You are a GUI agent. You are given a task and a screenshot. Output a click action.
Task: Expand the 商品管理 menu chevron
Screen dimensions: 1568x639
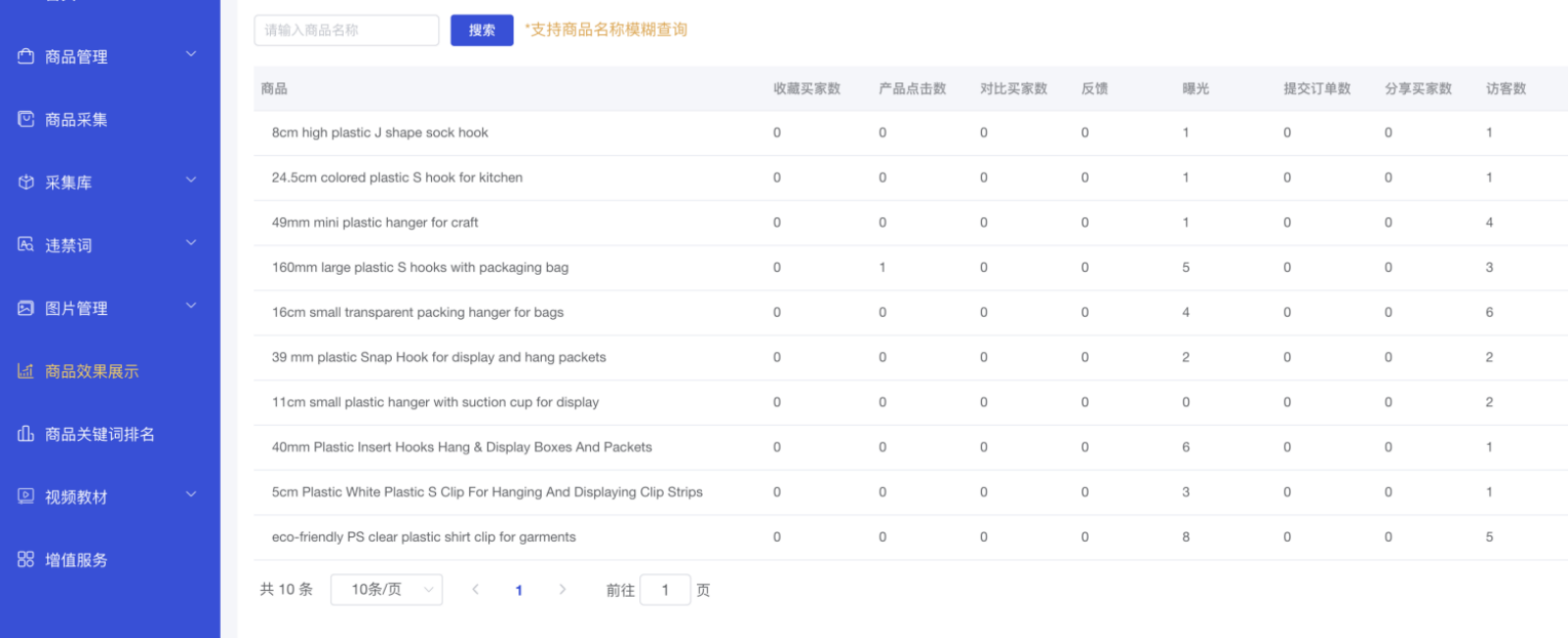pos(191,54)
